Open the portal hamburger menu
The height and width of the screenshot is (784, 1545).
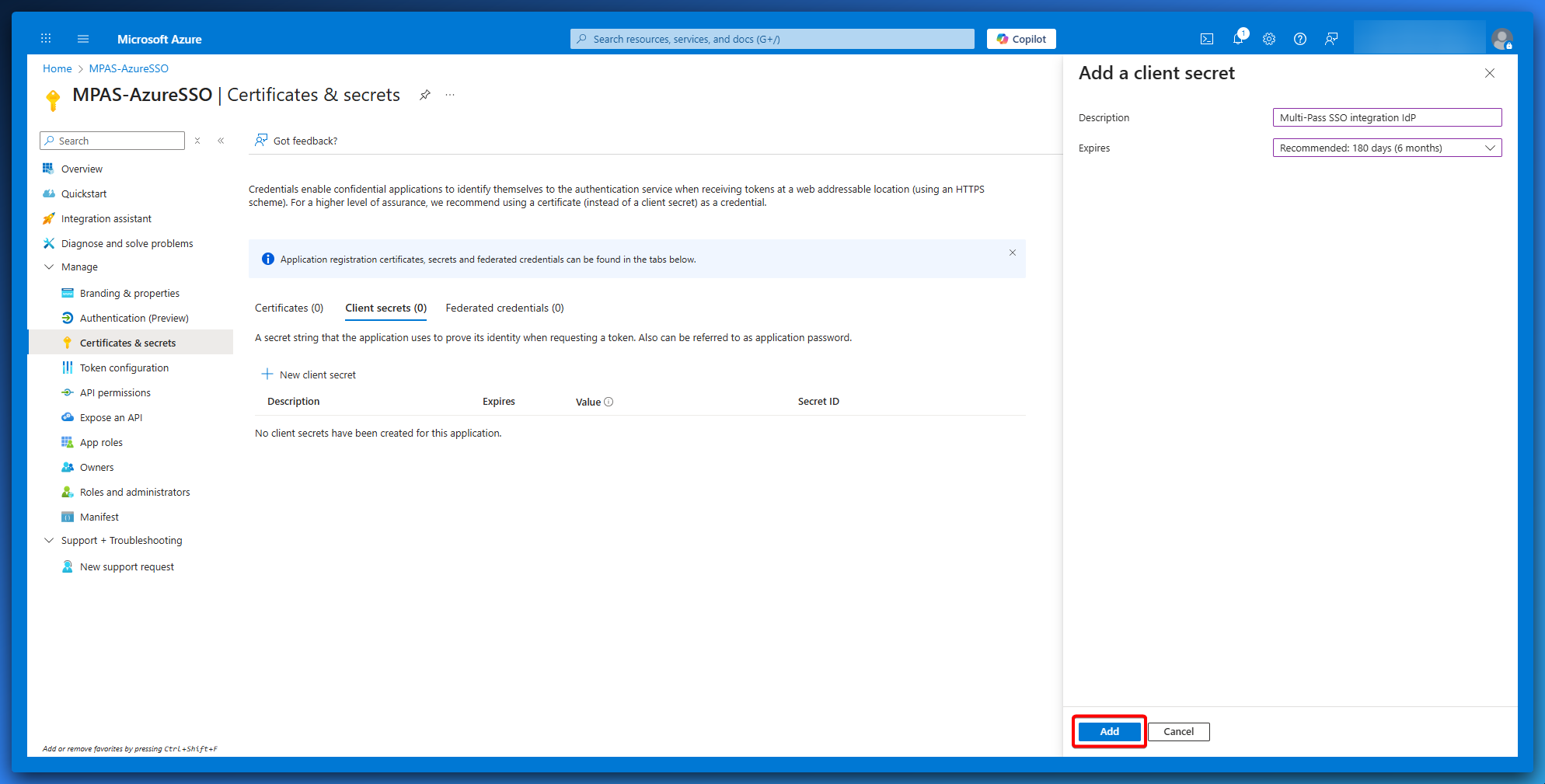[x=83, y=39]
